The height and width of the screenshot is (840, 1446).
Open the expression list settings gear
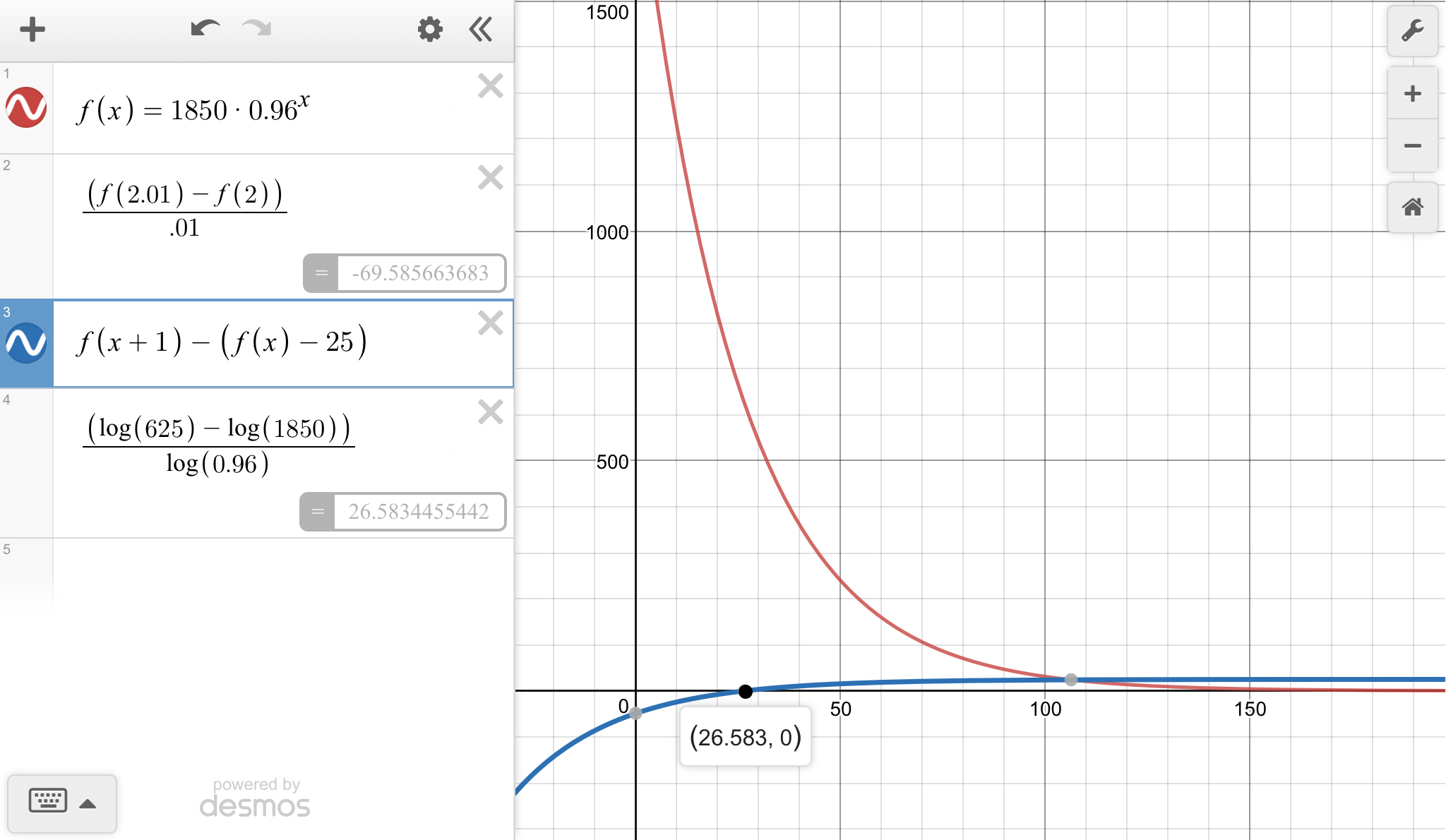pos(429,30)
